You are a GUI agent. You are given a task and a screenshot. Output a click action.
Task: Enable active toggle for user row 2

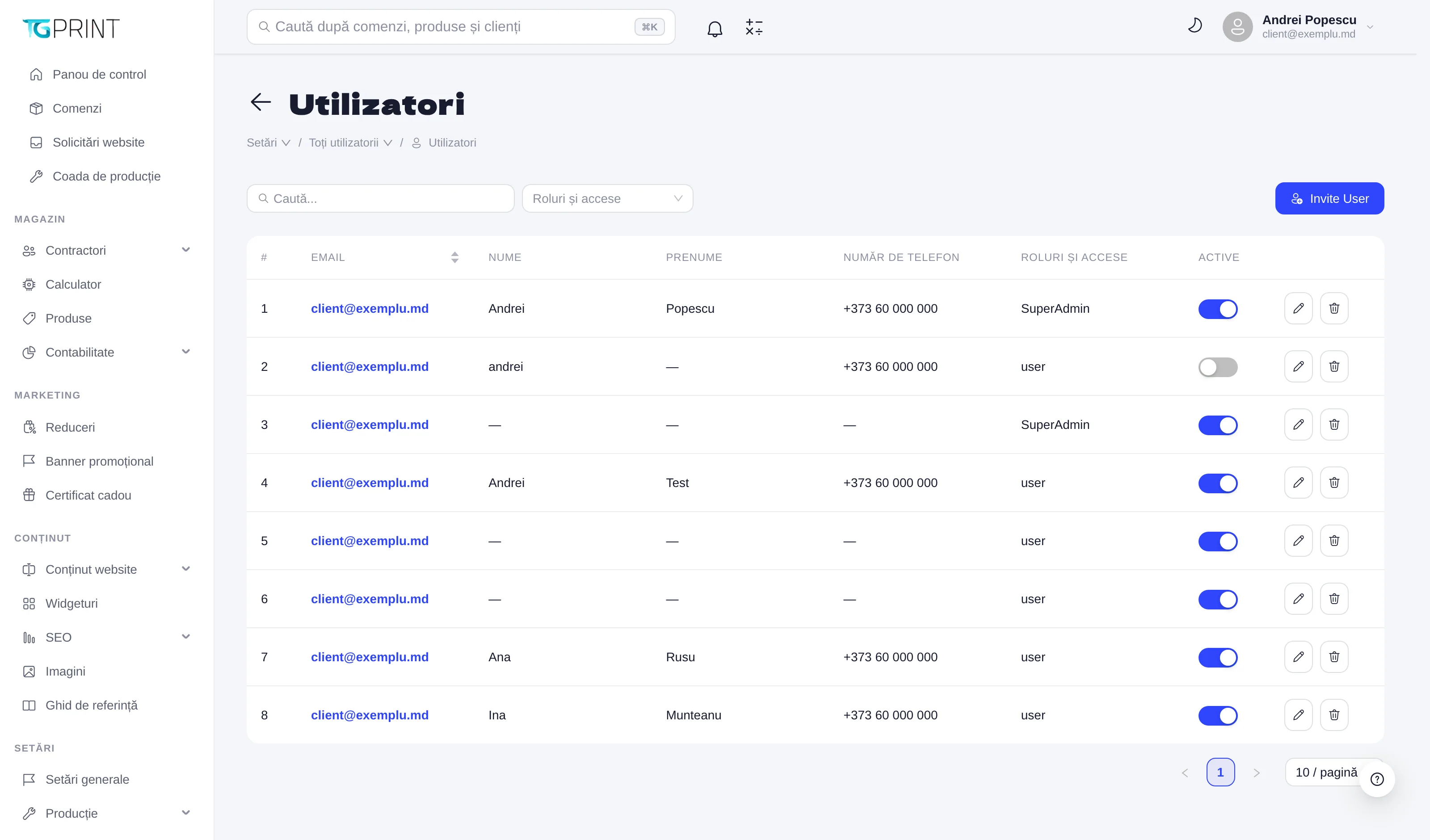point(1218,367)
